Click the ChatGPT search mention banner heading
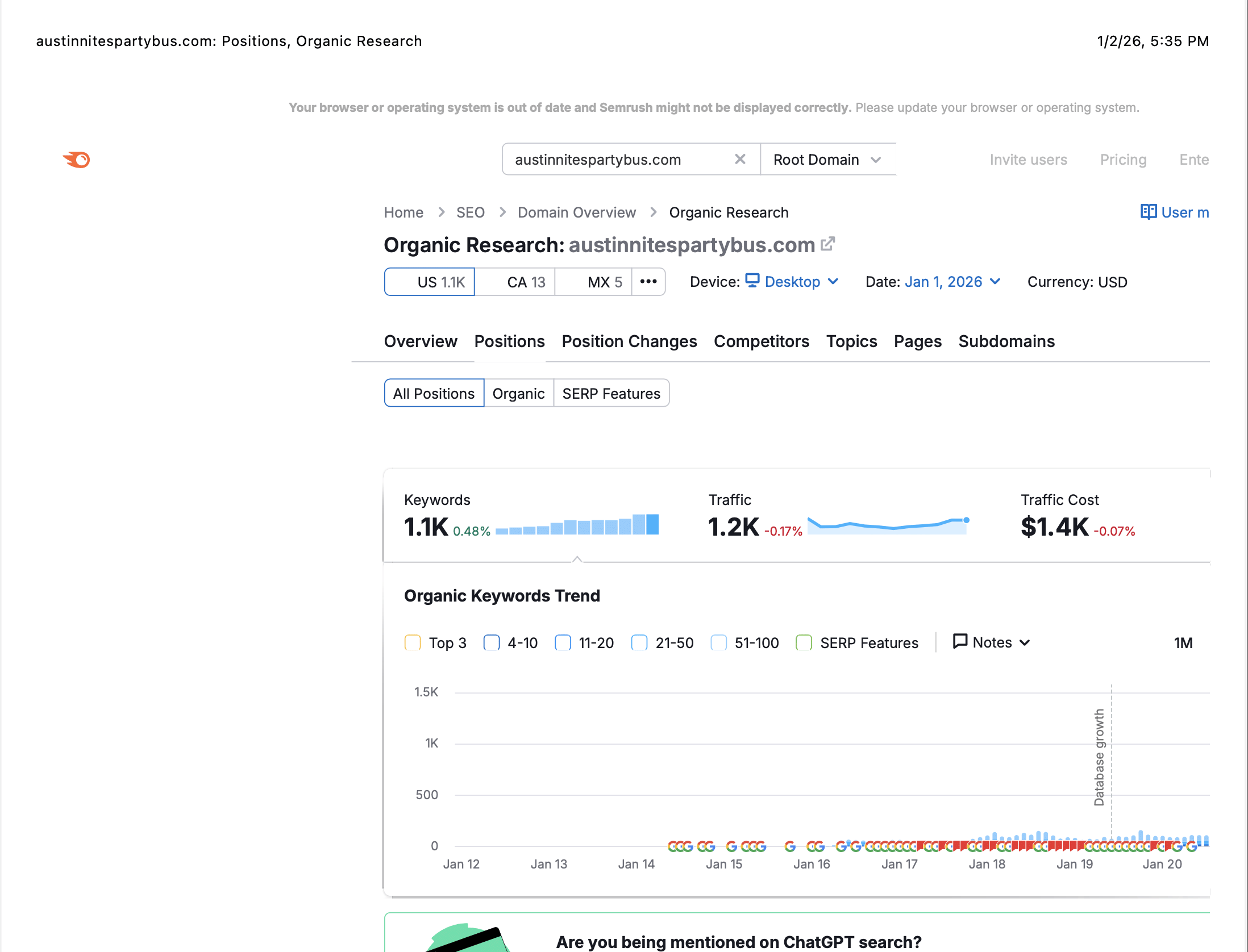Viewport: 1248px width, 952px height. pos(739,942)
